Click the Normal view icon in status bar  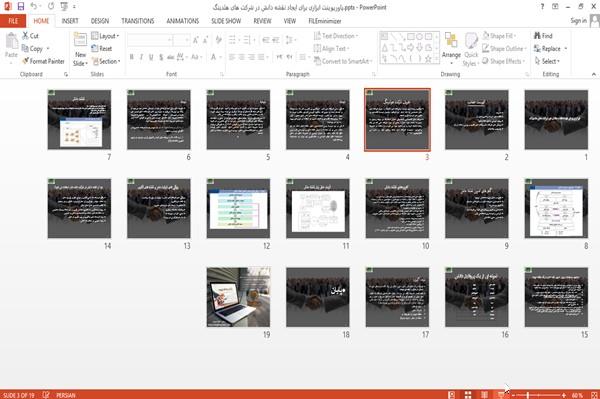(452, 395)
